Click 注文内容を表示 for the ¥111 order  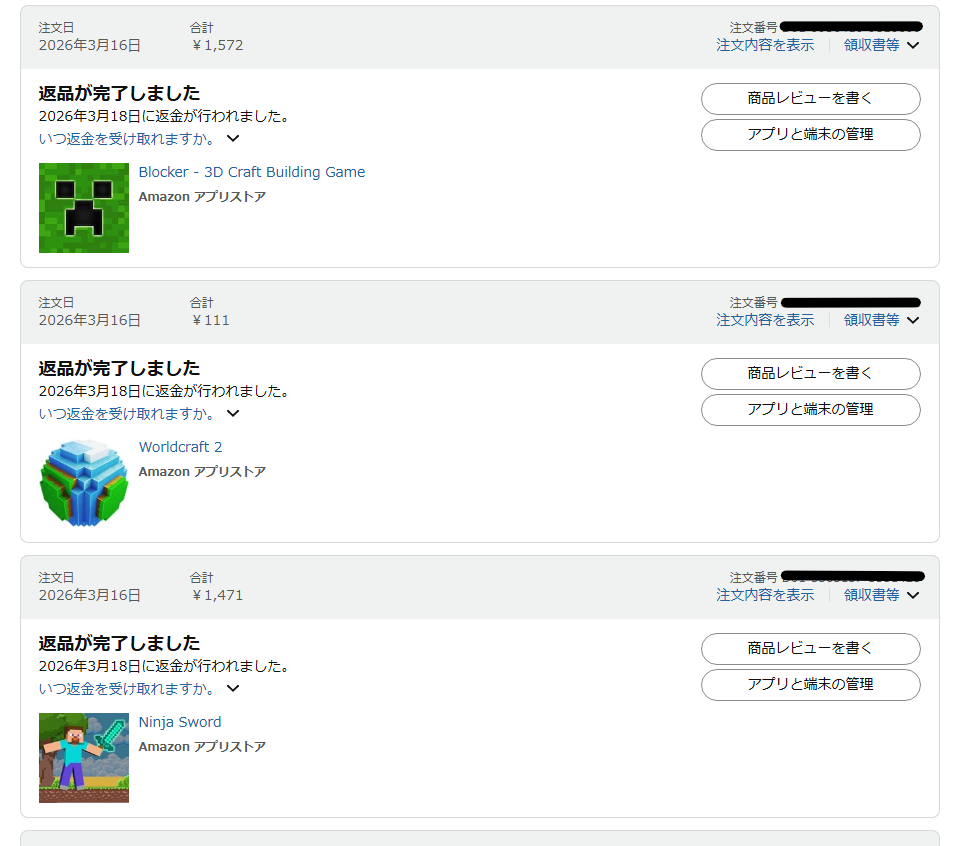[765, 320]
